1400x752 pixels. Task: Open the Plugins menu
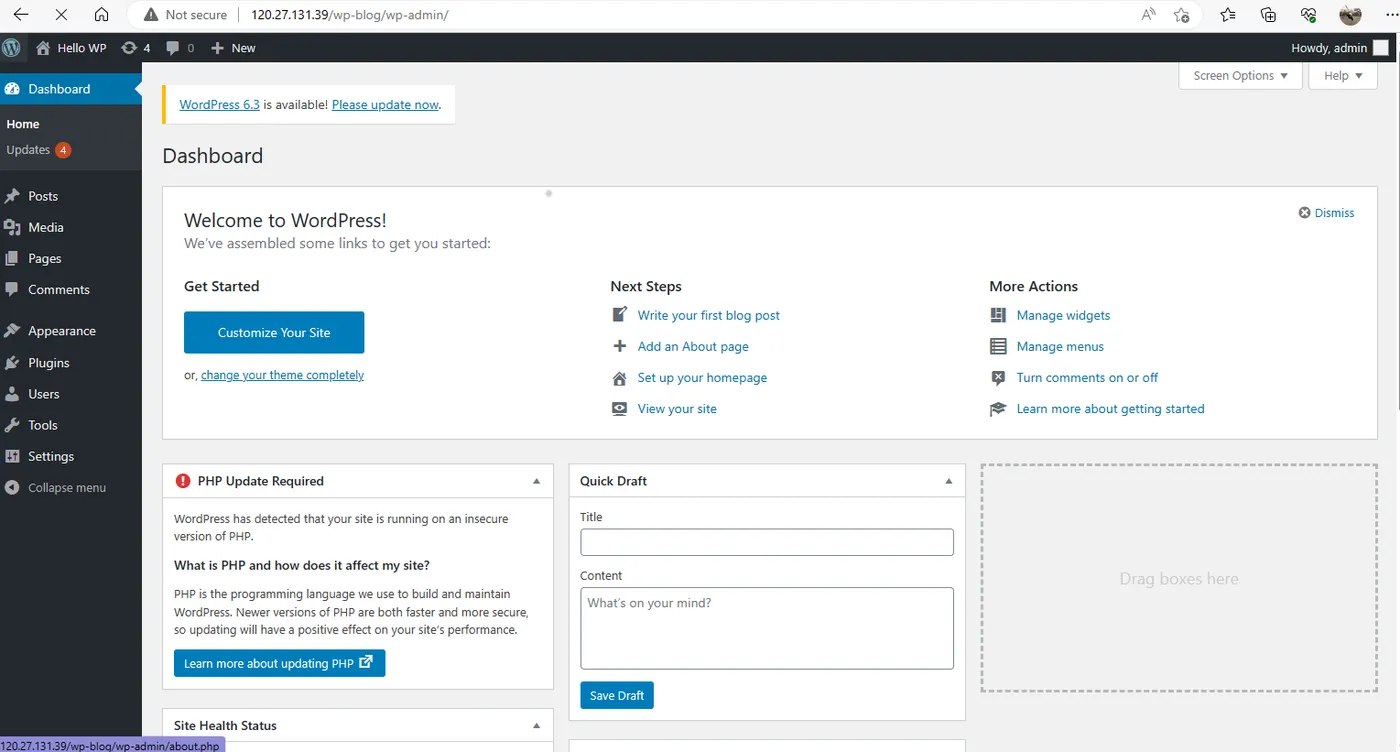71,363
